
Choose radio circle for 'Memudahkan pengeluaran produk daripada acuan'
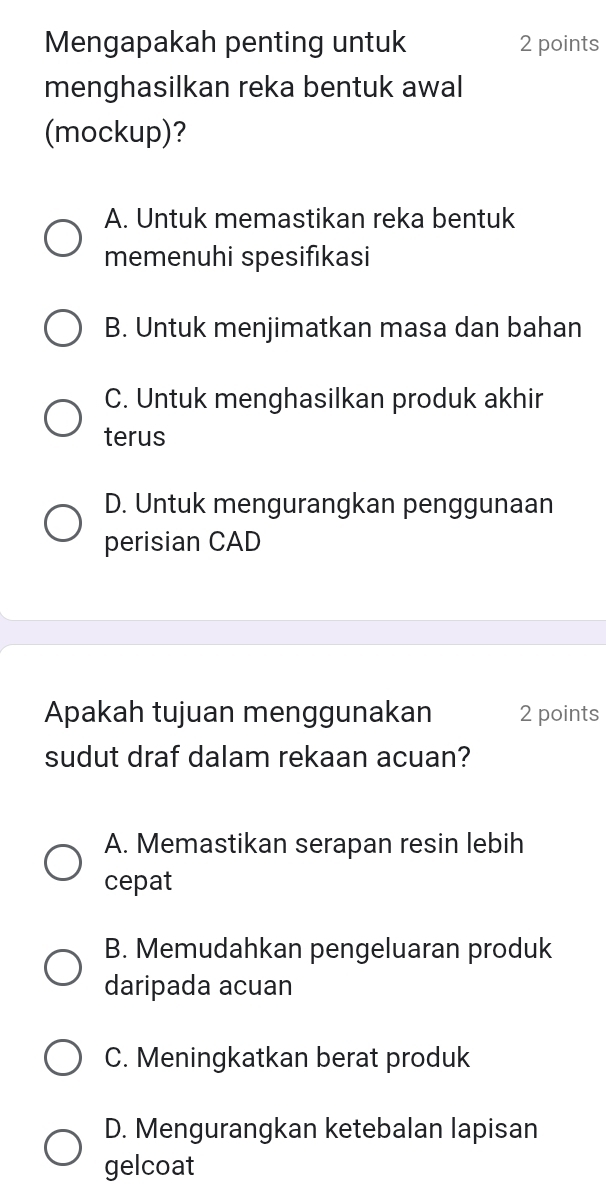(x=62, y=967)
